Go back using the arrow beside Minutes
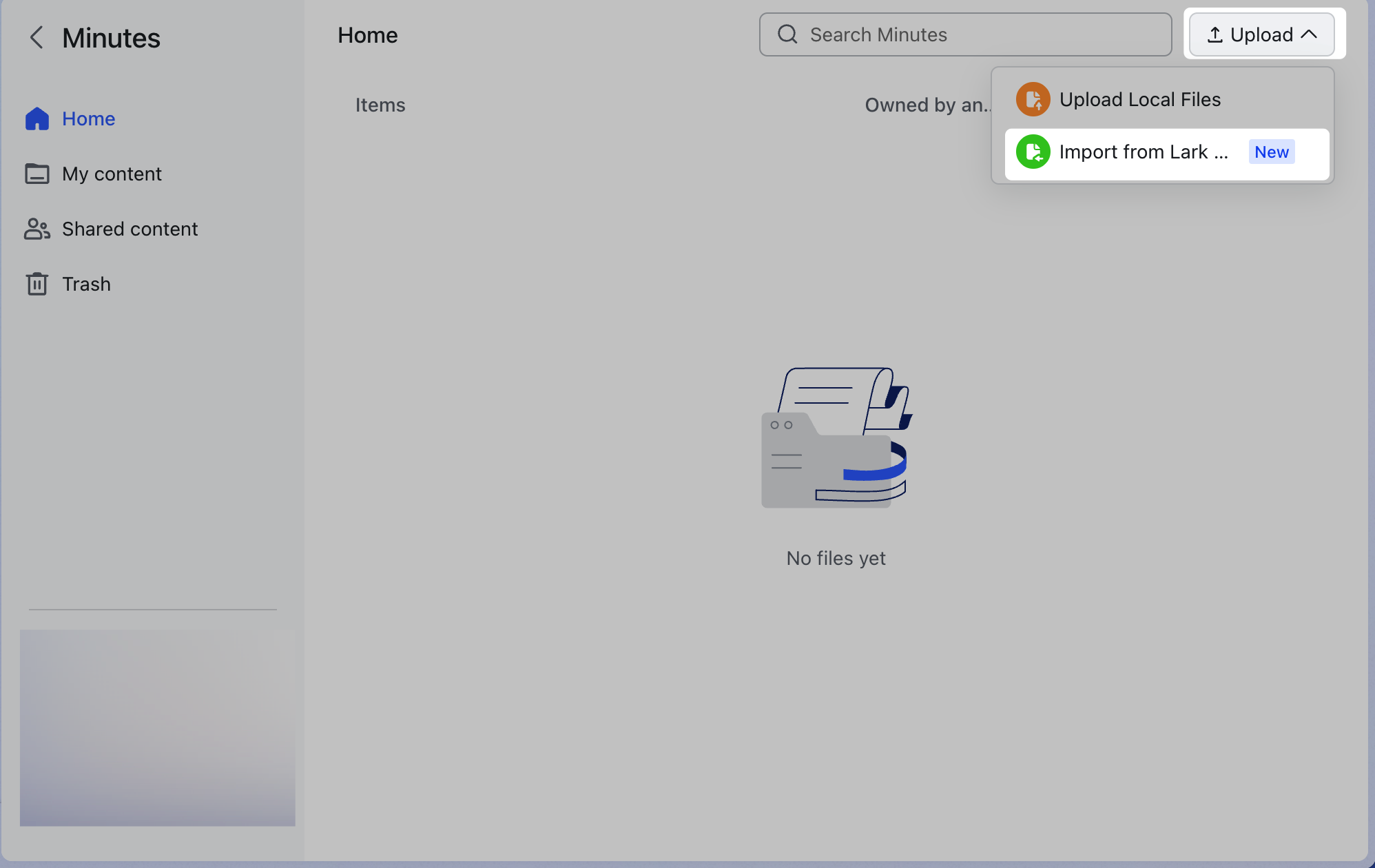Viewport: 1375px width, 868px height. [37, 37]
